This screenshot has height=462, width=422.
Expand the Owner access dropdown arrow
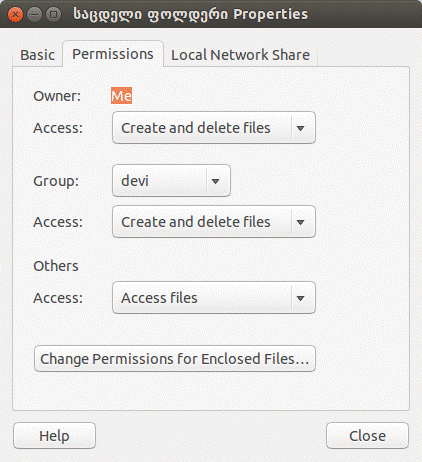click(301, 128)
